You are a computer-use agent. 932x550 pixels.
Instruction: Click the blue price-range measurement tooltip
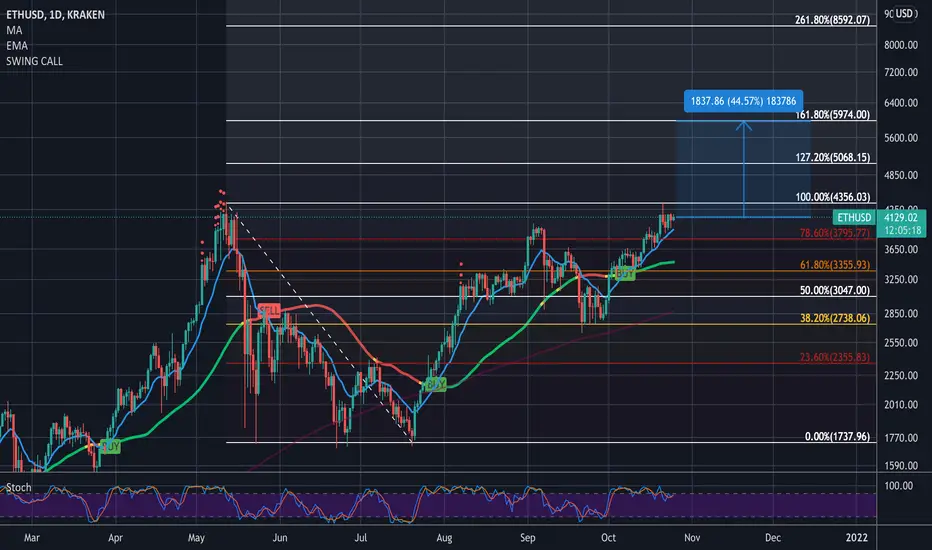click(x=743, y=100)
